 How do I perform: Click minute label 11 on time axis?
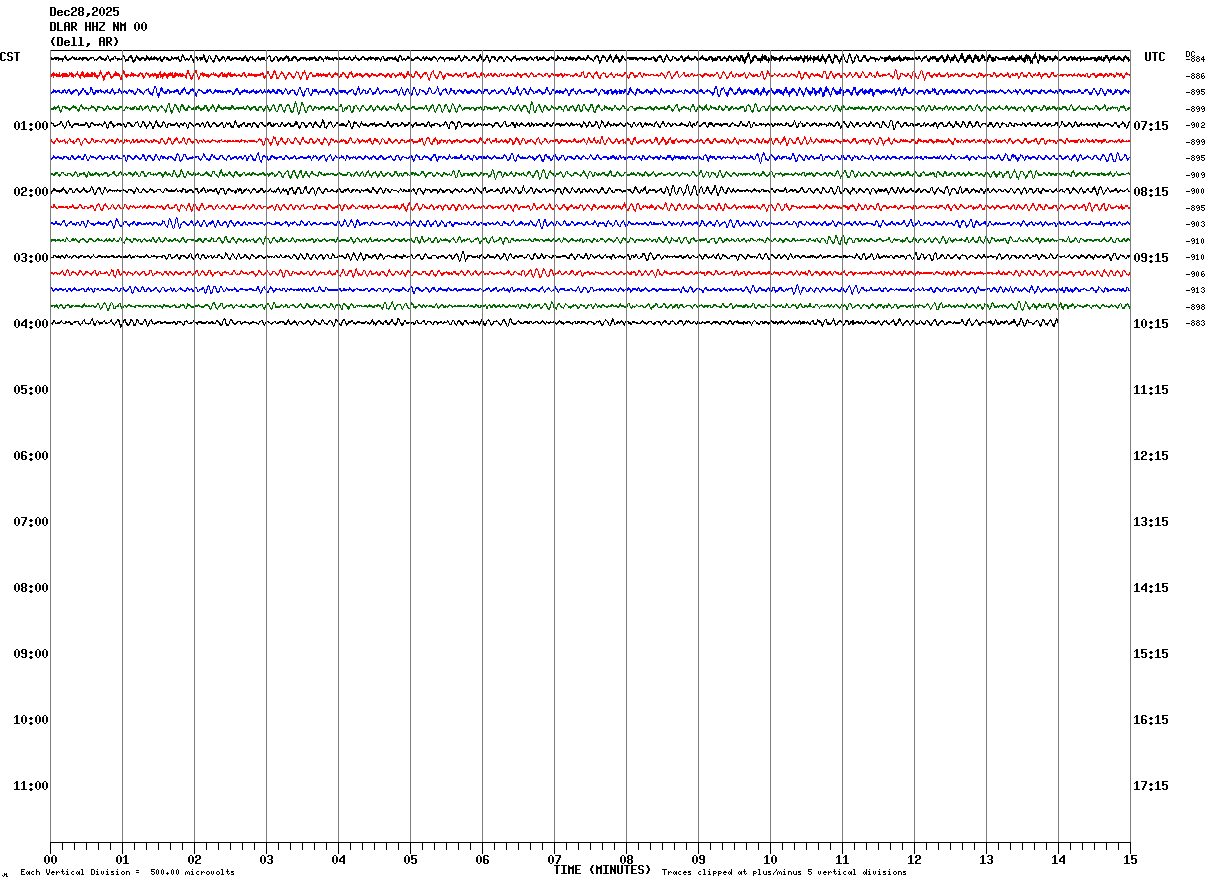(x=842, y=860)
